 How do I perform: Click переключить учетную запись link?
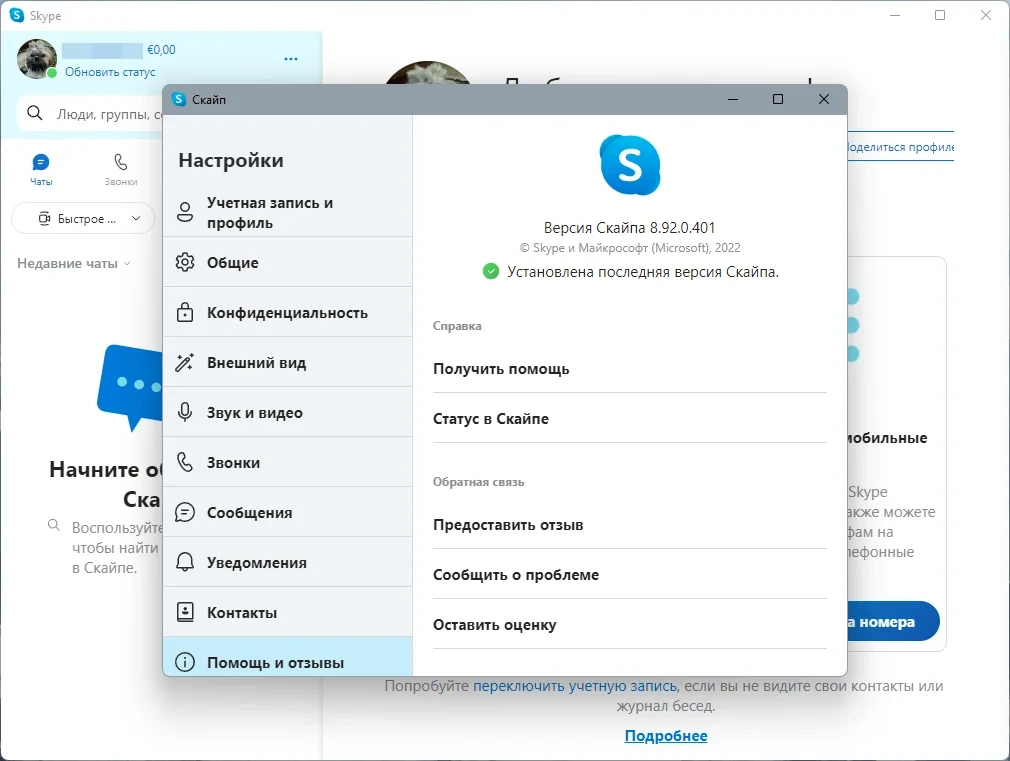[575, 686]
